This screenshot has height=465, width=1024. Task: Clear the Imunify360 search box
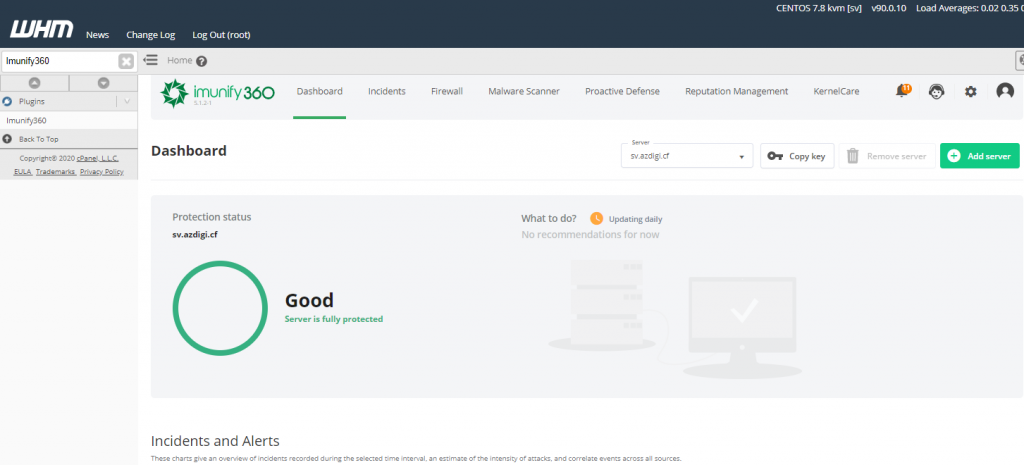click(126, 61)
